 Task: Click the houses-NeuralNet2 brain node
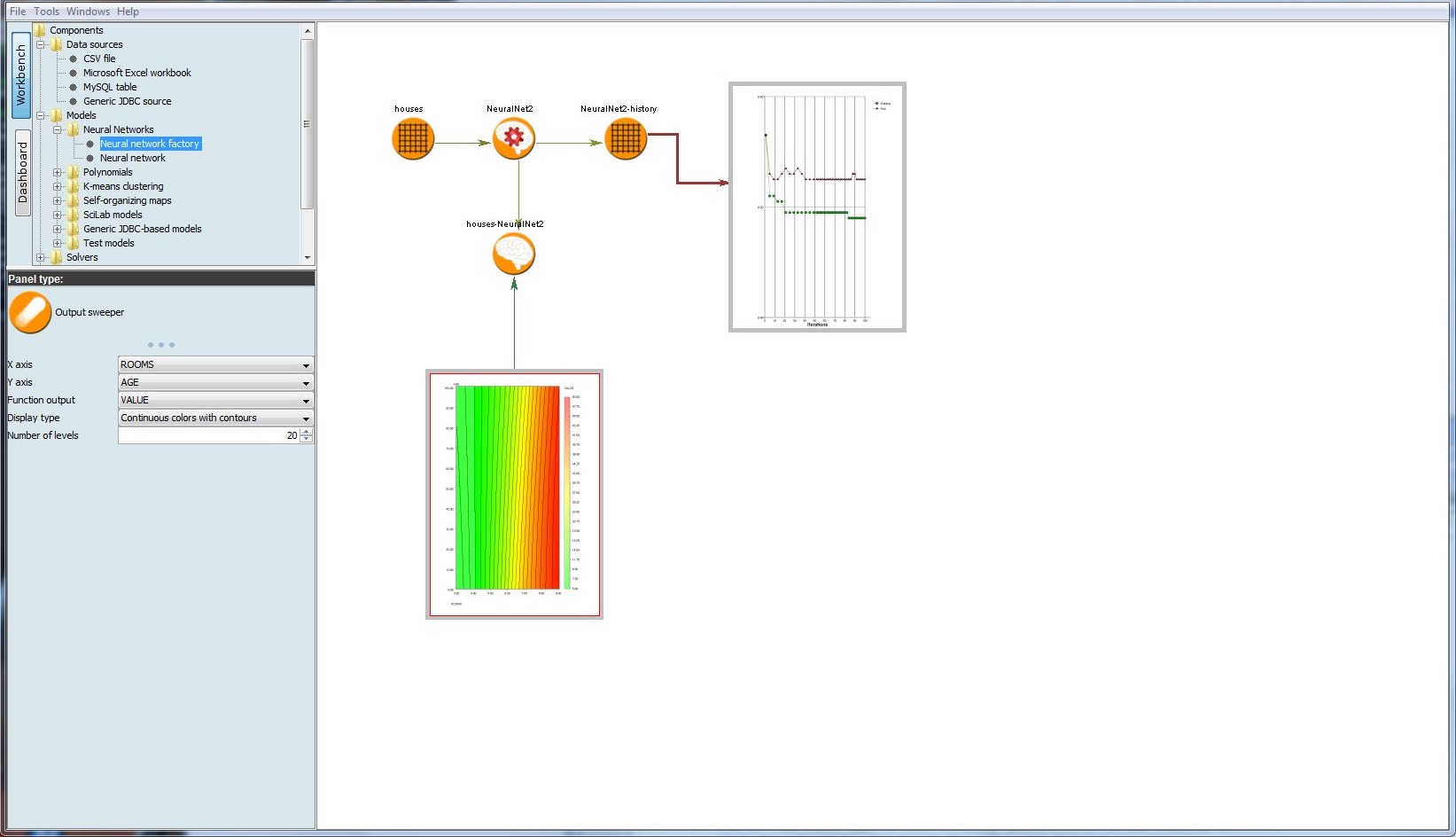click(x=514, y=254)
